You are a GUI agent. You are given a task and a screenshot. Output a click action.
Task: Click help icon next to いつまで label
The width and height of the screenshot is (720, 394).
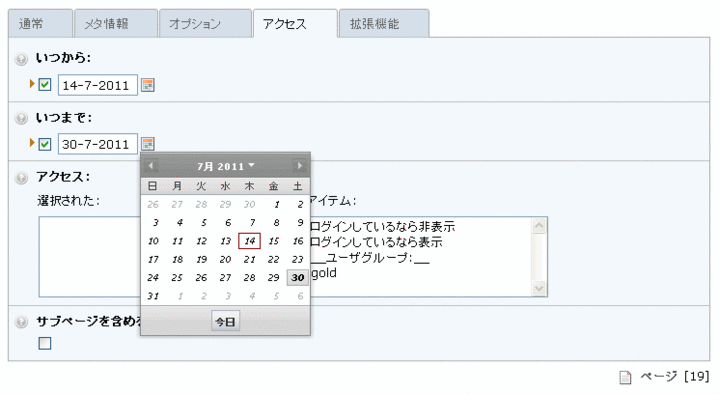click(21, 118)
